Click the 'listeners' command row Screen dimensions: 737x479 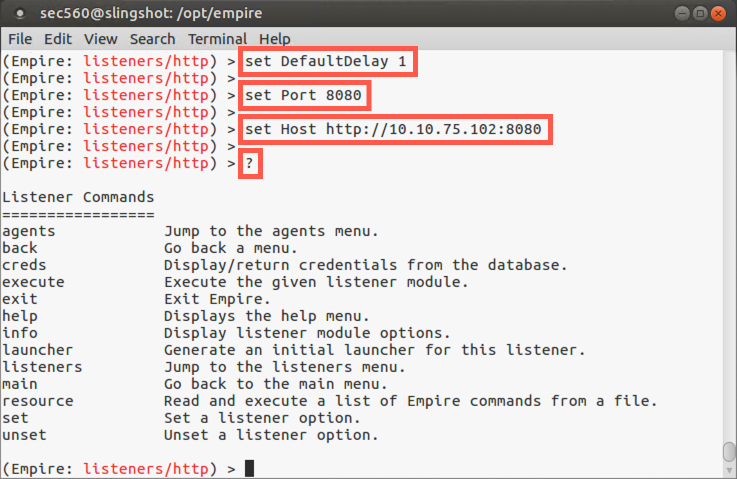point(204,367)
